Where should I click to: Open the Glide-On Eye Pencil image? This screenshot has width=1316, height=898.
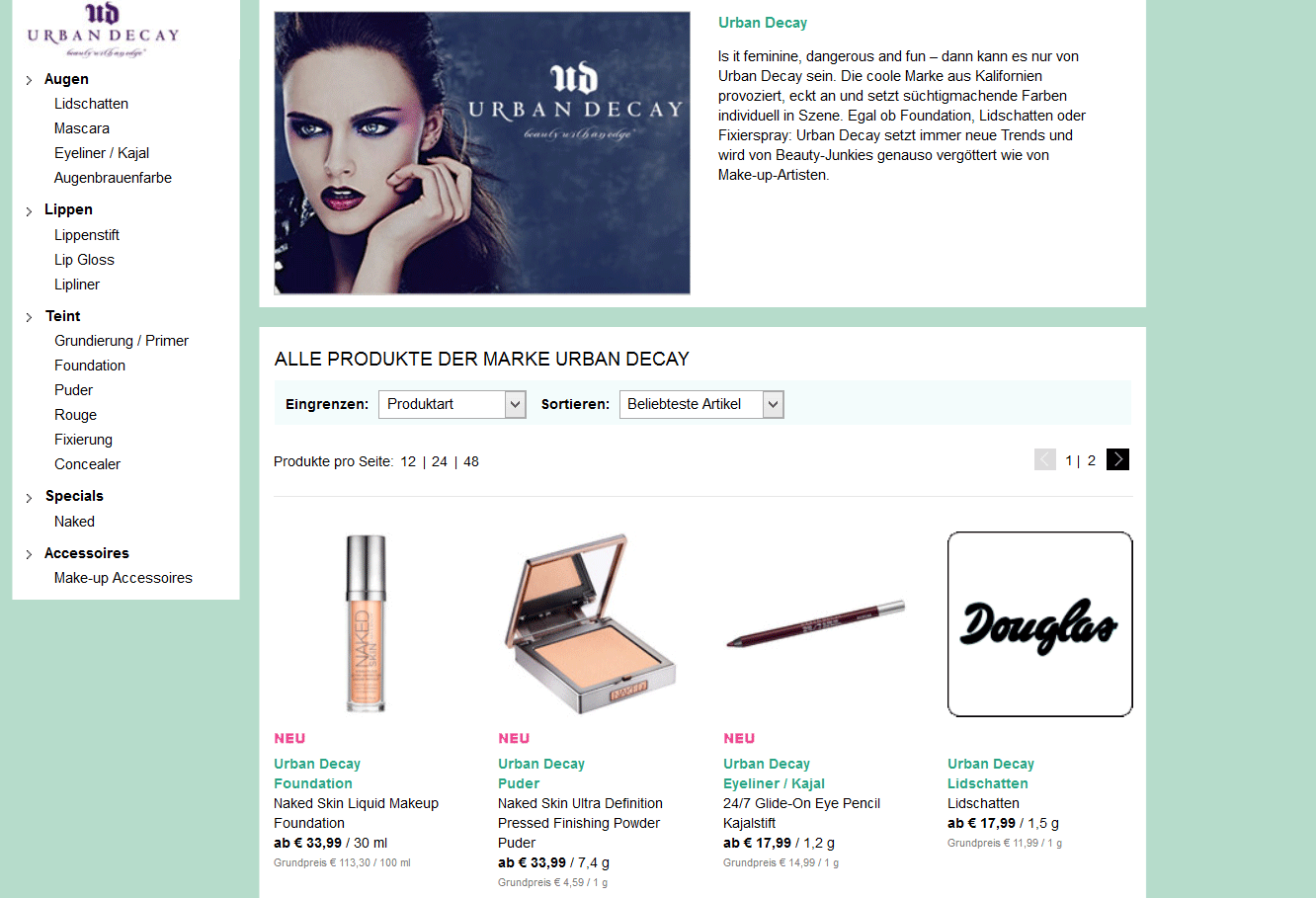815,624
